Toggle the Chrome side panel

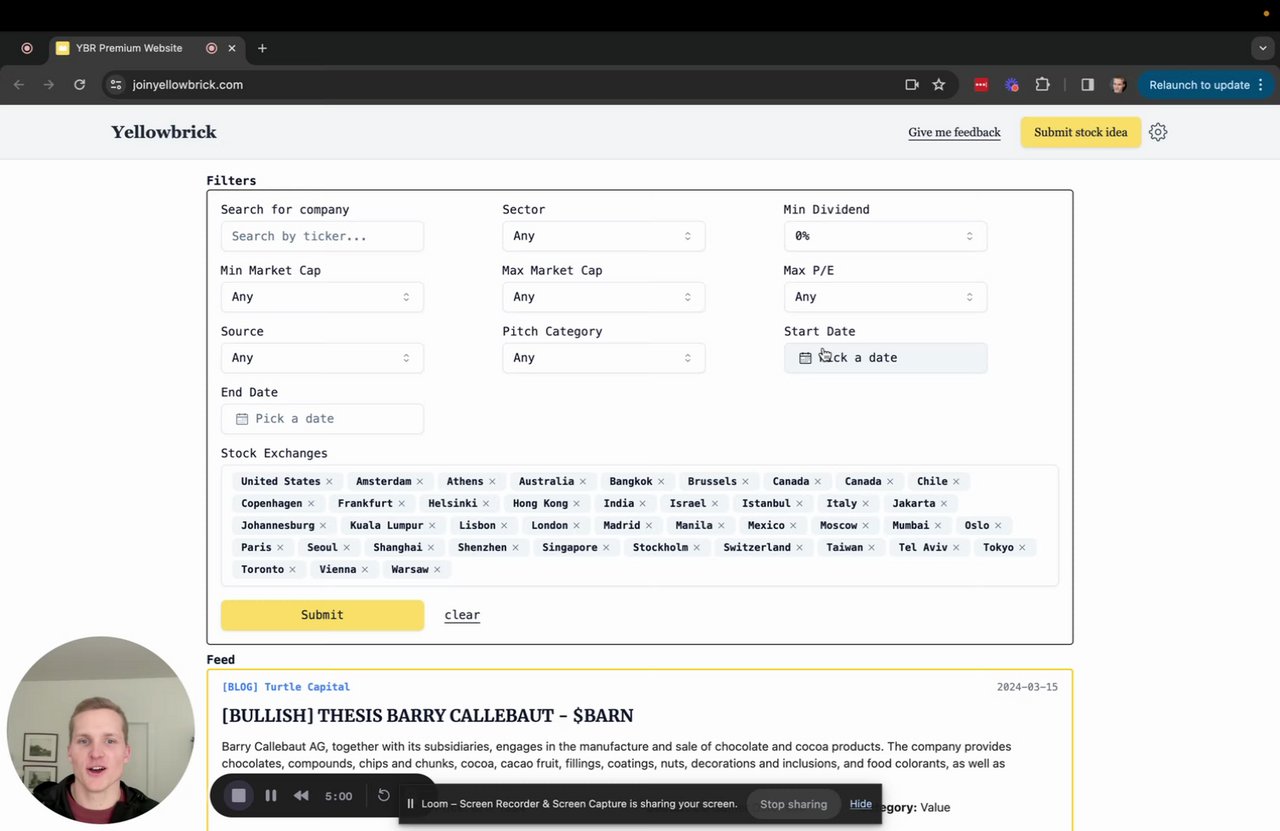1087,85
